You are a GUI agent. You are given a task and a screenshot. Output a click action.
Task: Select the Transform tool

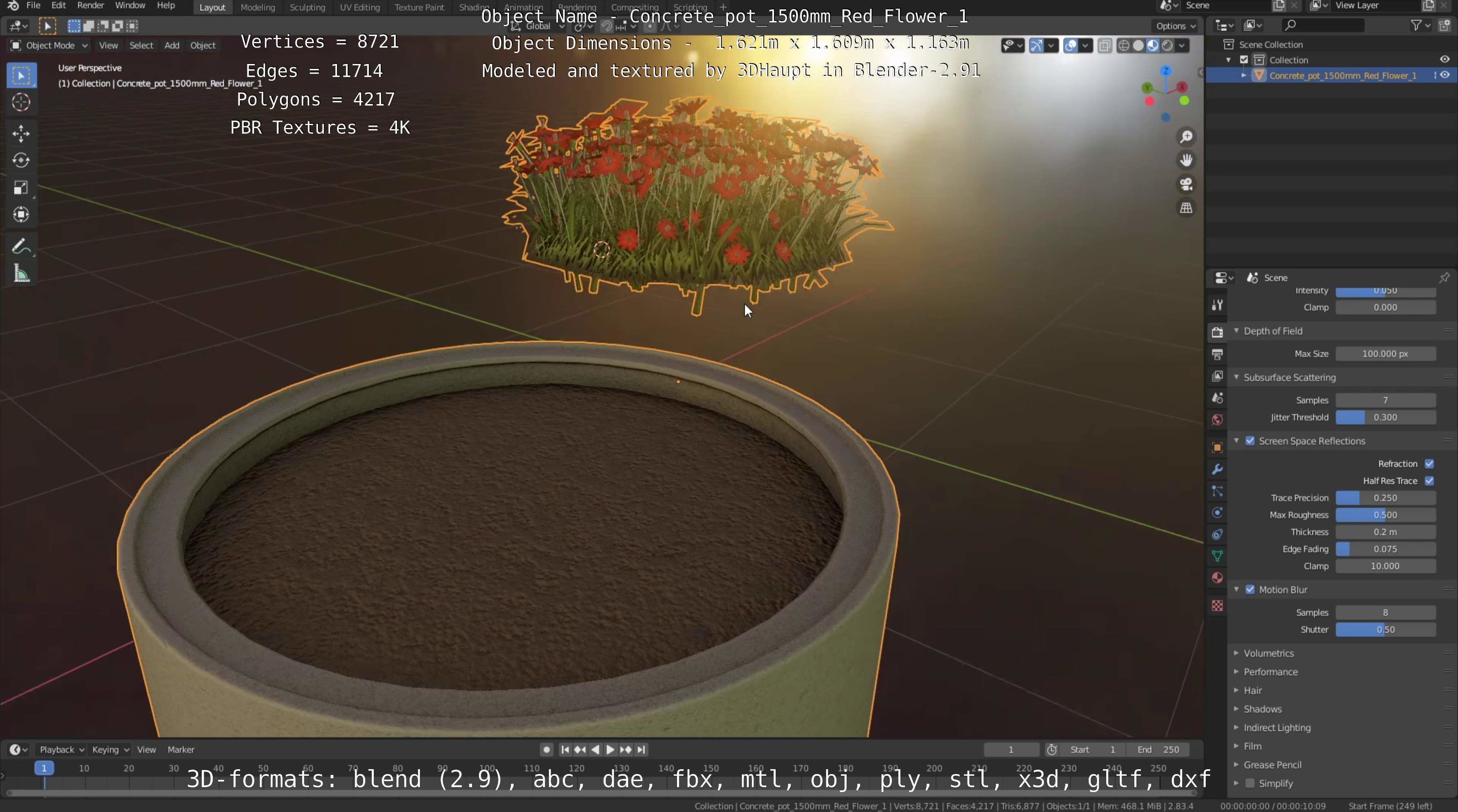22,214
